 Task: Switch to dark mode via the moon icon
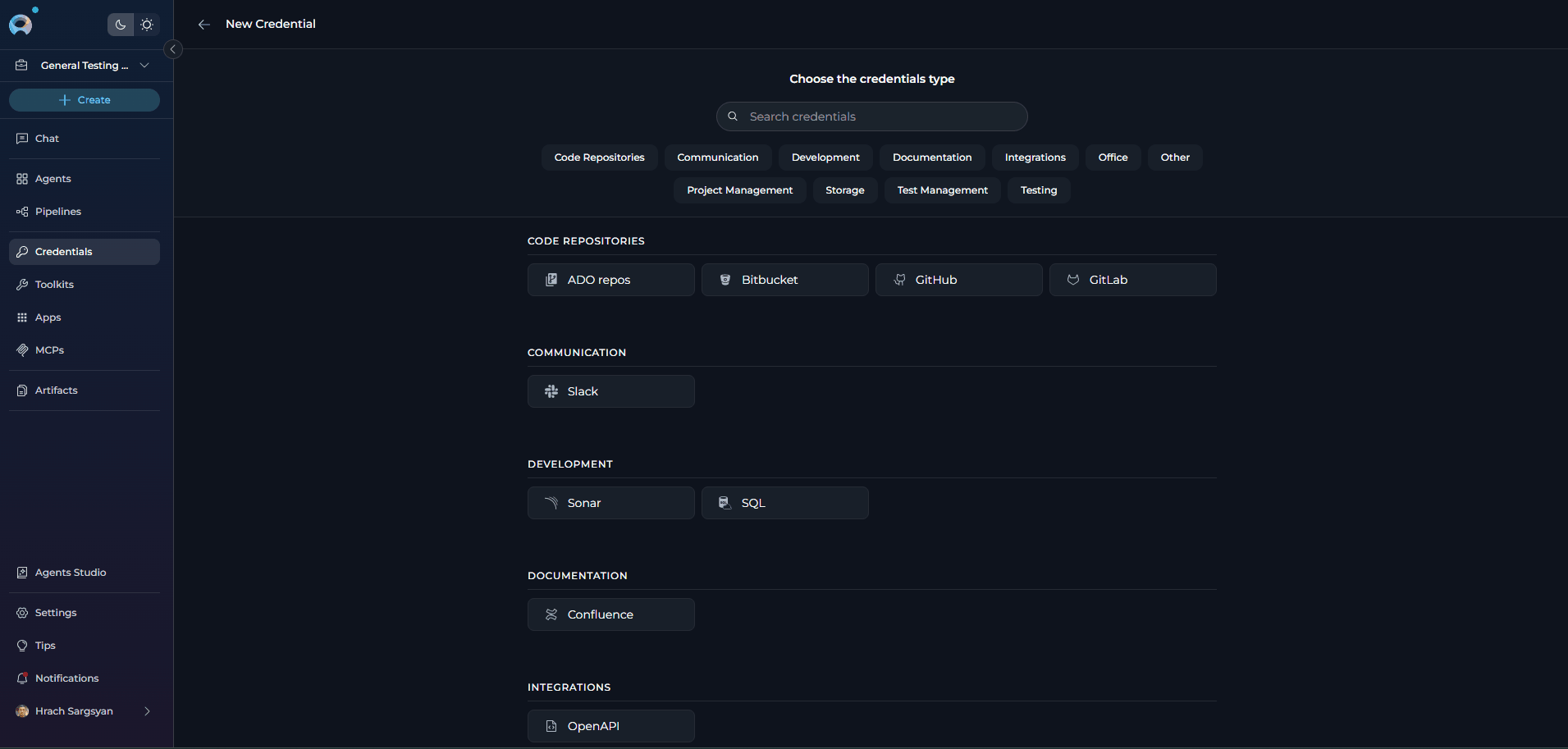pos(121,25)
